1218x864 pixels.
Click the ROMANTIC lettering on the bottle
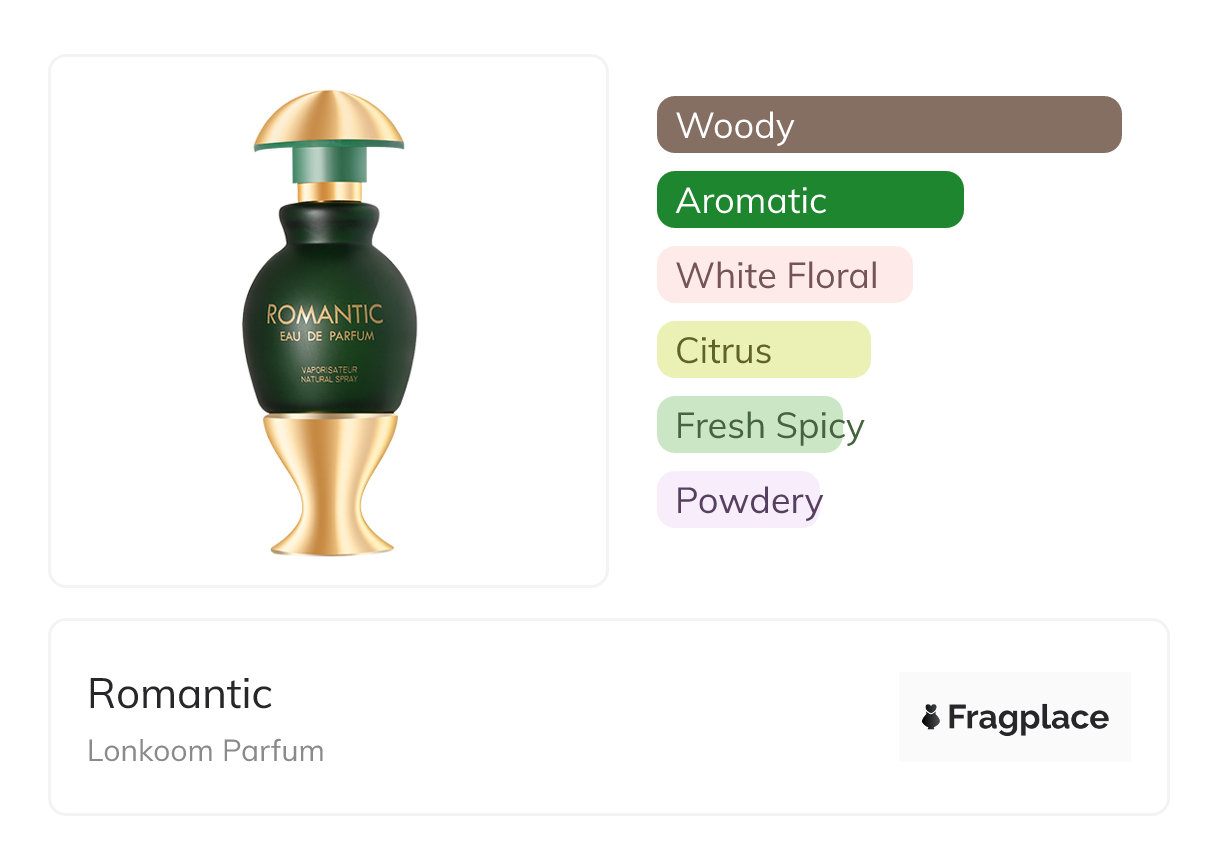pos(325,315)
